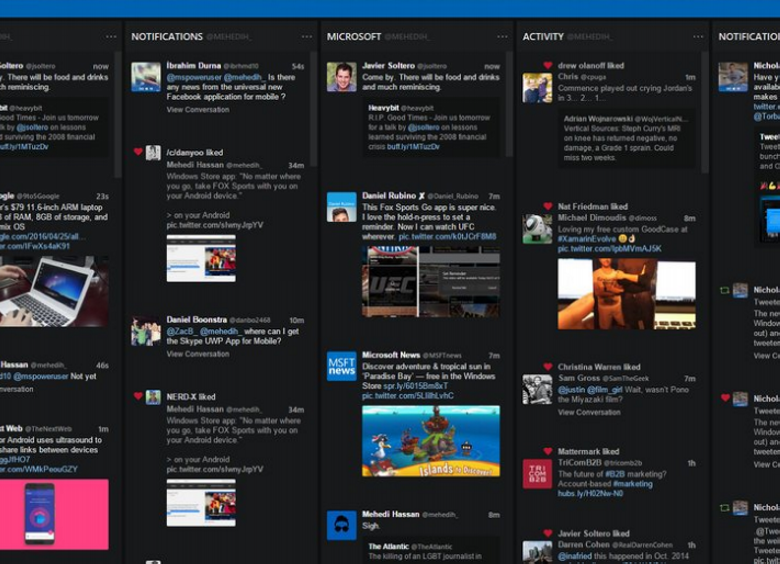Screen dimensions: 780x564
Task: Click Daniel Rubino's profile avatar
Action: (342, 207)
